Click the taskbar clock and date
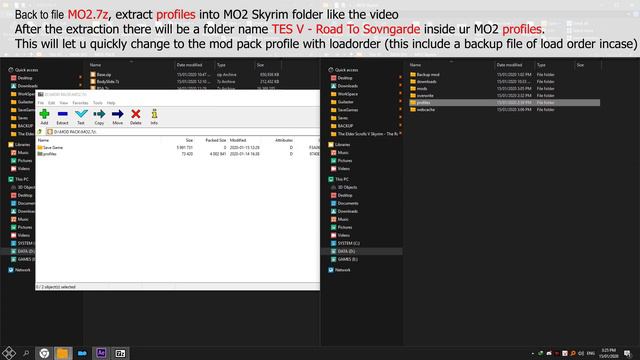 [x=609, y=353]
